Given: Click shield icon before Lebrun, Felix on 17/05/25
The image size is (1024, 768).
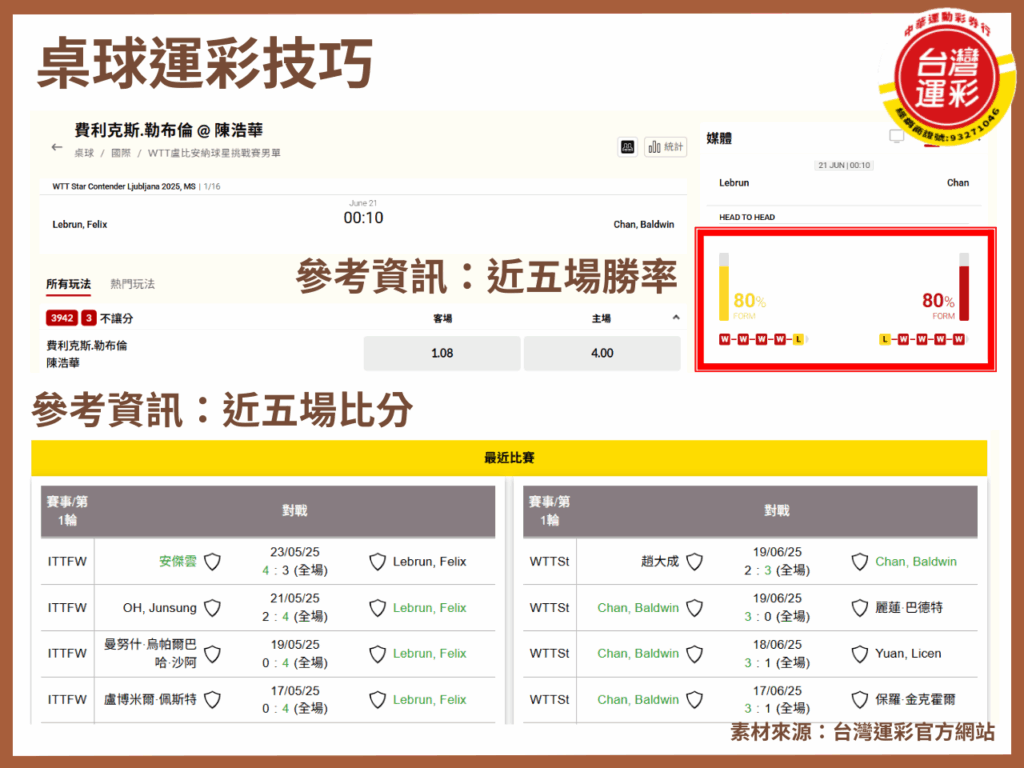Looking at the screenshot, I should click(377, 700).
